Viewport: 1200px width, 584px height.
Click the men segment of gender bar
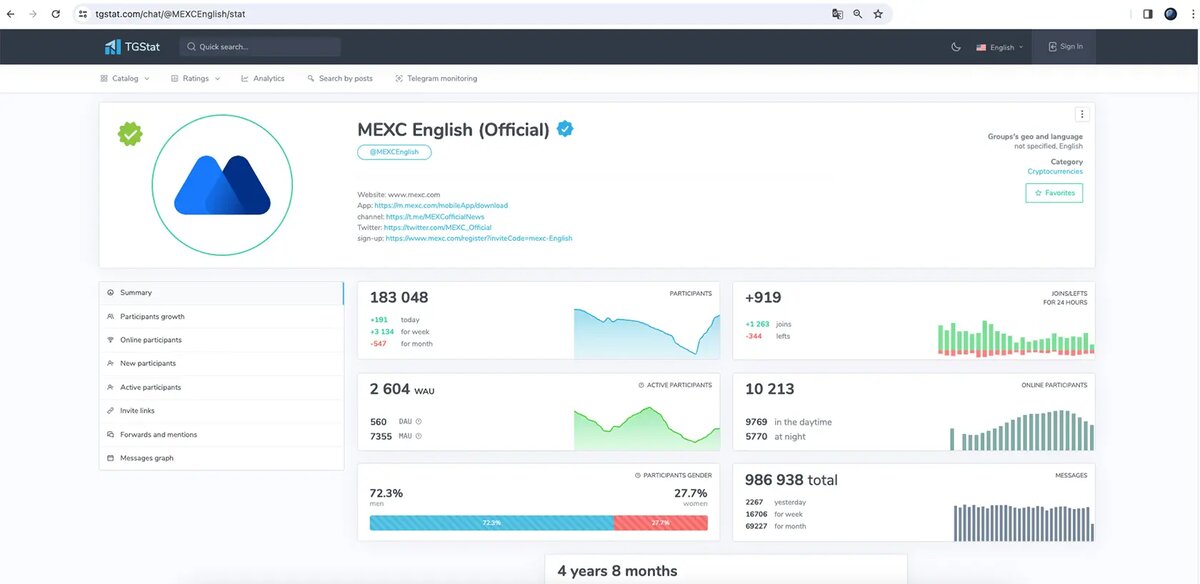(x=491, y=522)
